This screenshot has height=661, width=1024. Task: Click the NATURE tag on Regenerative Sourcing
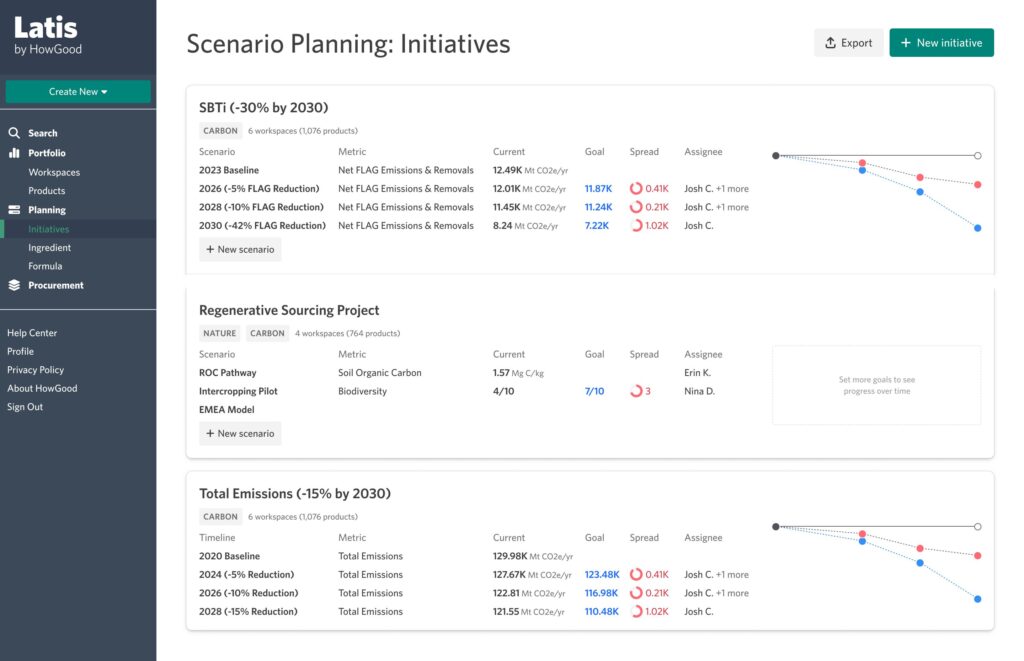[220, 333]
